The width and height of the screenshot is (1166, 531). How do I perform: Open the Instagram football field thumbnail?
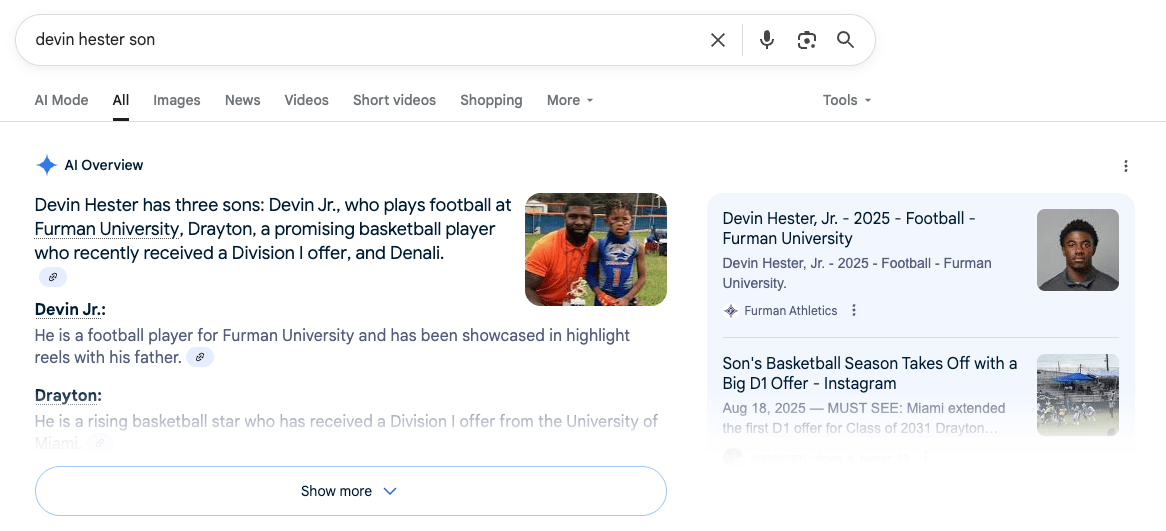click(1078, 395)
